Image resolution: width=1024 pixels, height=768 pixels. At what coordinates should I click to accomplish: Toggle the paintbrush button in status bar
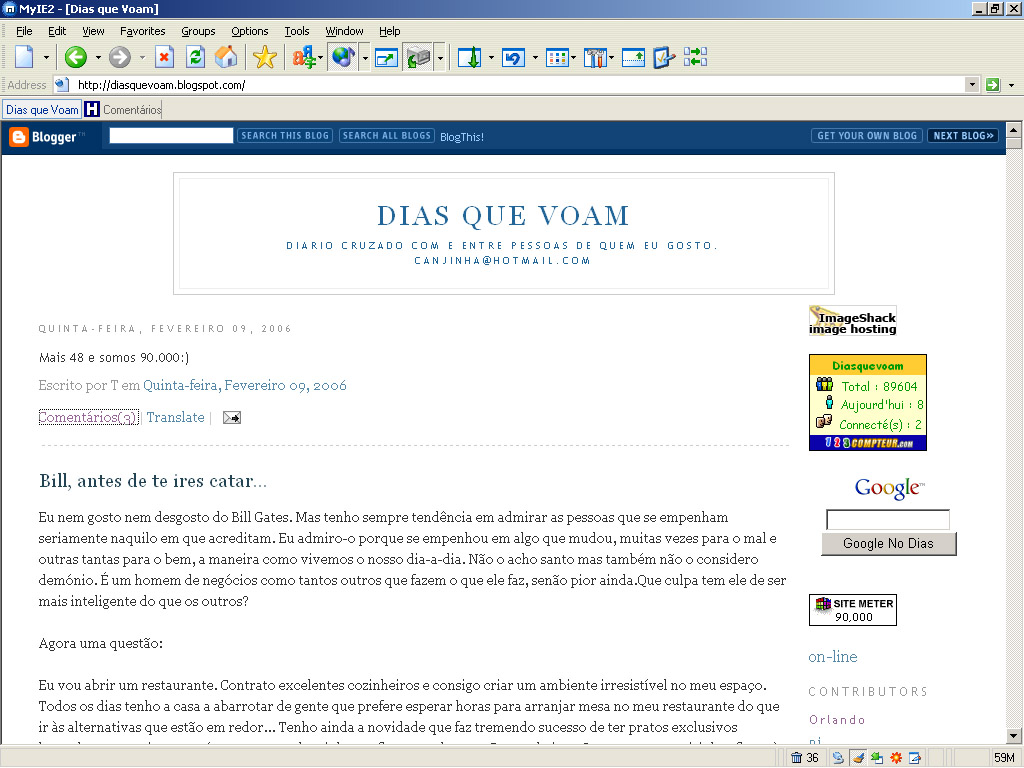856,757
